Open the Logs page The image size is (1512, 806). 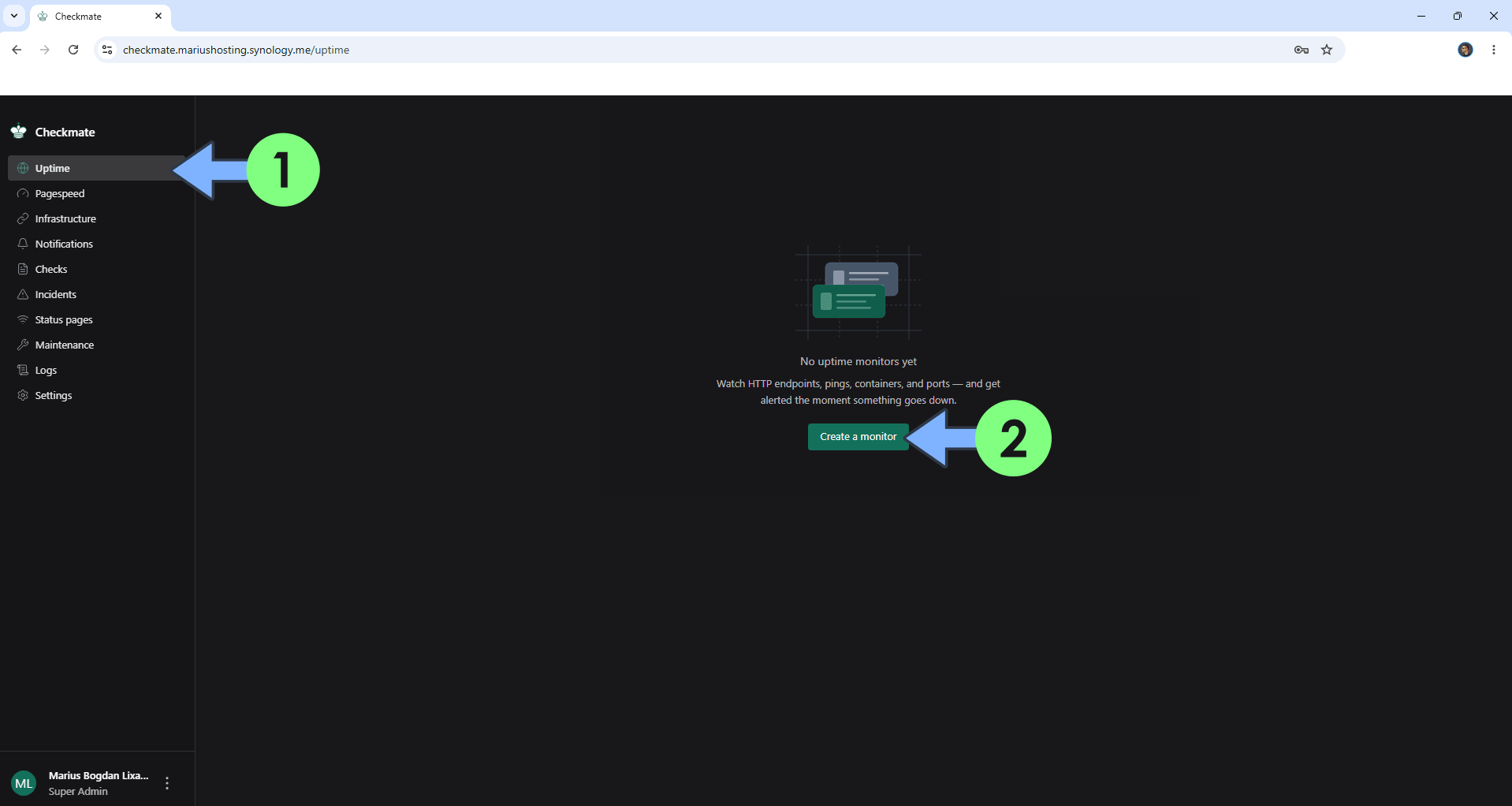click(x=98, y=370)
